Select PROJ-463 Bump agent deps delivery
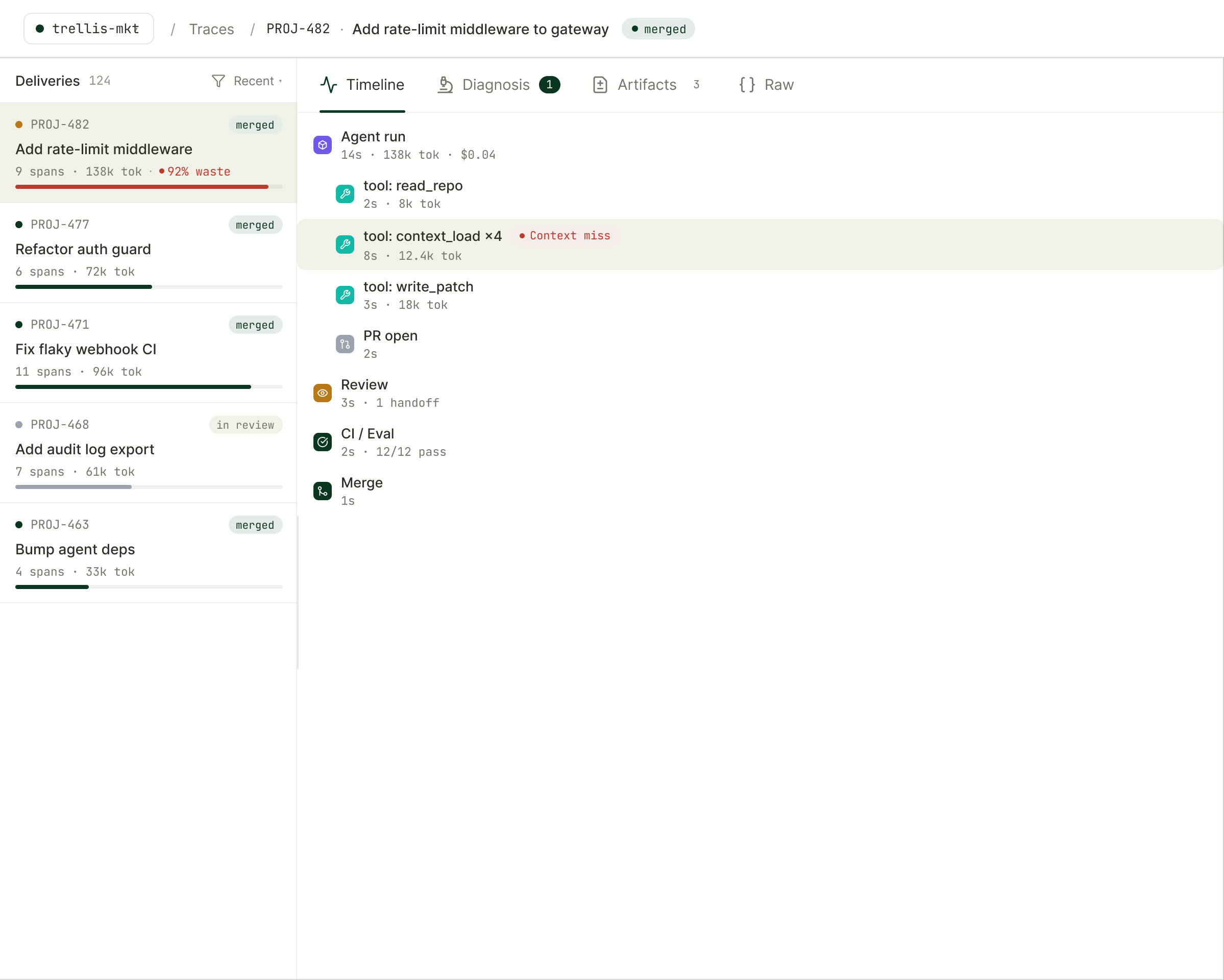Screen dimensions: 1224x980 click(x=148, y=552)
